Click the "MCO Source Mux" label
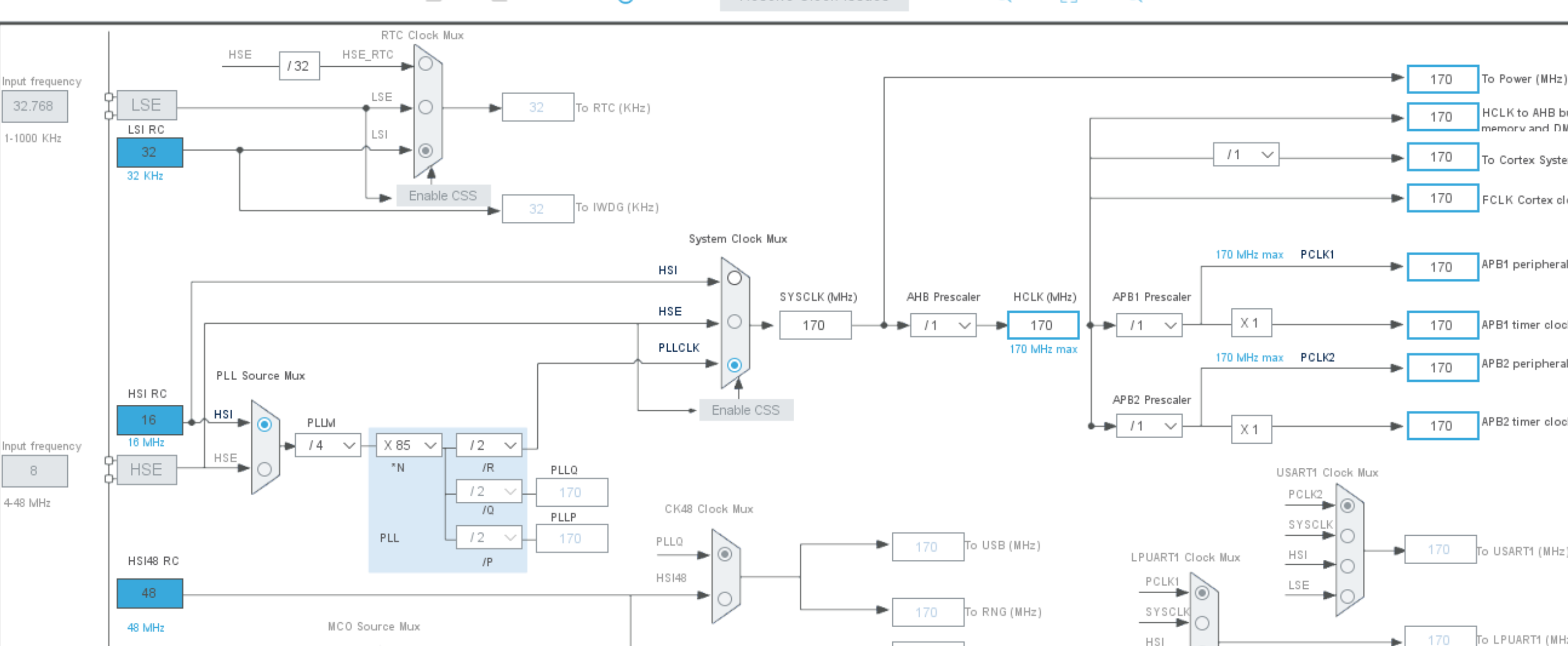1568x646 pixels. coord(374,627)
